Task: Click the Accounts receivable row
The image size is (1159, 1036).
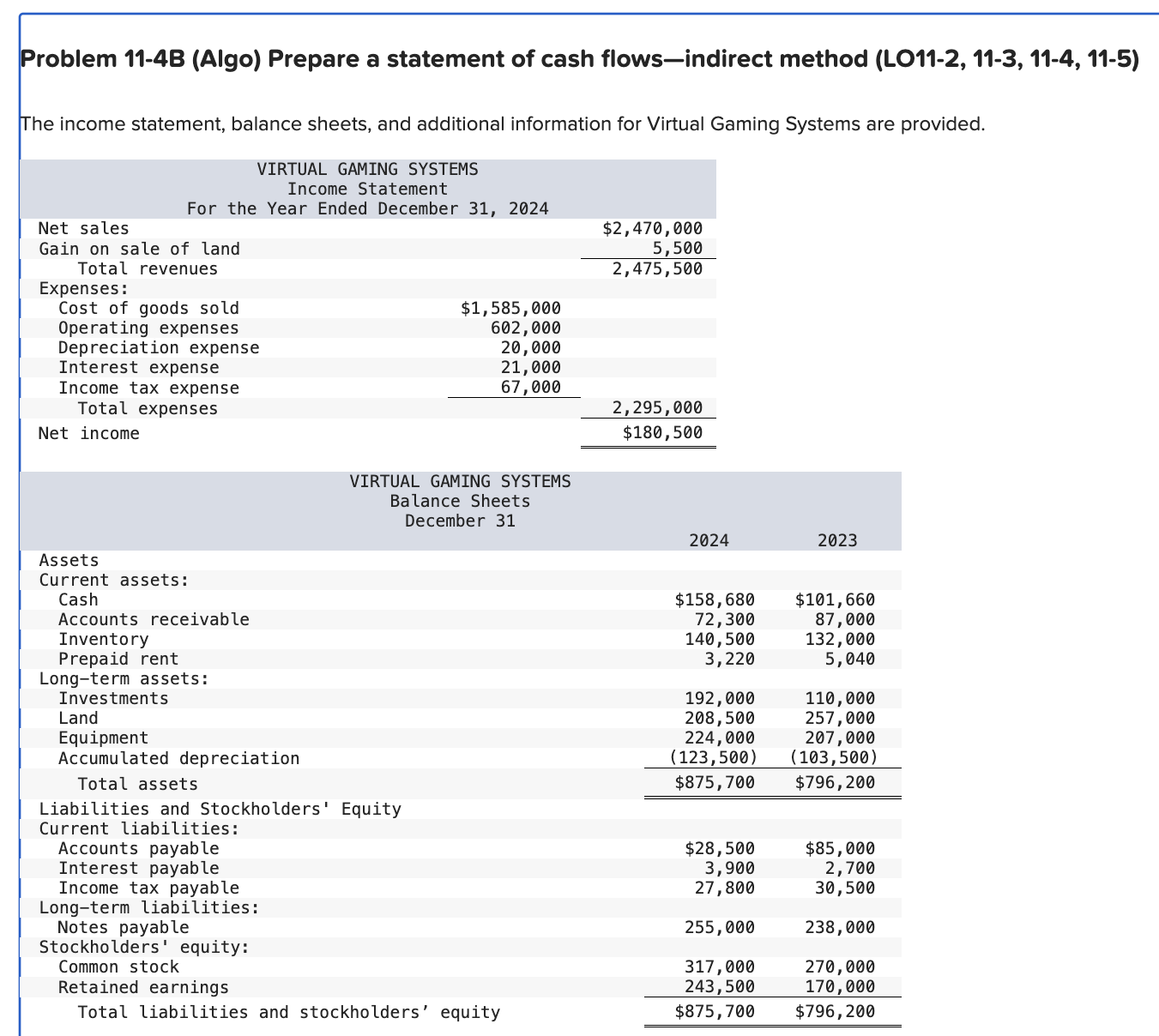Action: coord(154,619)
